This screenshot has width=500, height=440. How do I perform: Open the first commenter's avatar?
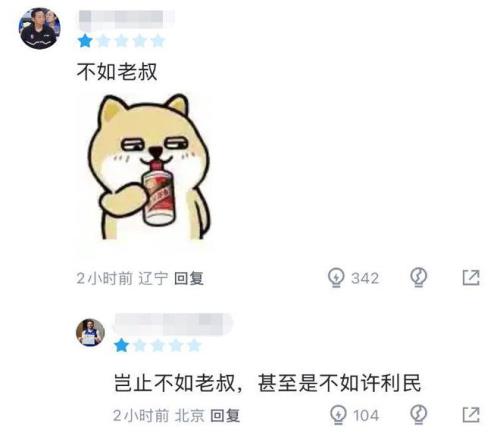(x=39, y=29)
